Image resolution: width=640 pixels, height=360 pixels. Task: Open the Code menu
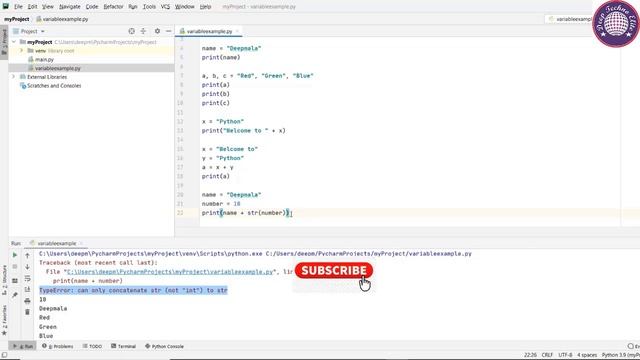pyautogui.click(x=92, y=7)
